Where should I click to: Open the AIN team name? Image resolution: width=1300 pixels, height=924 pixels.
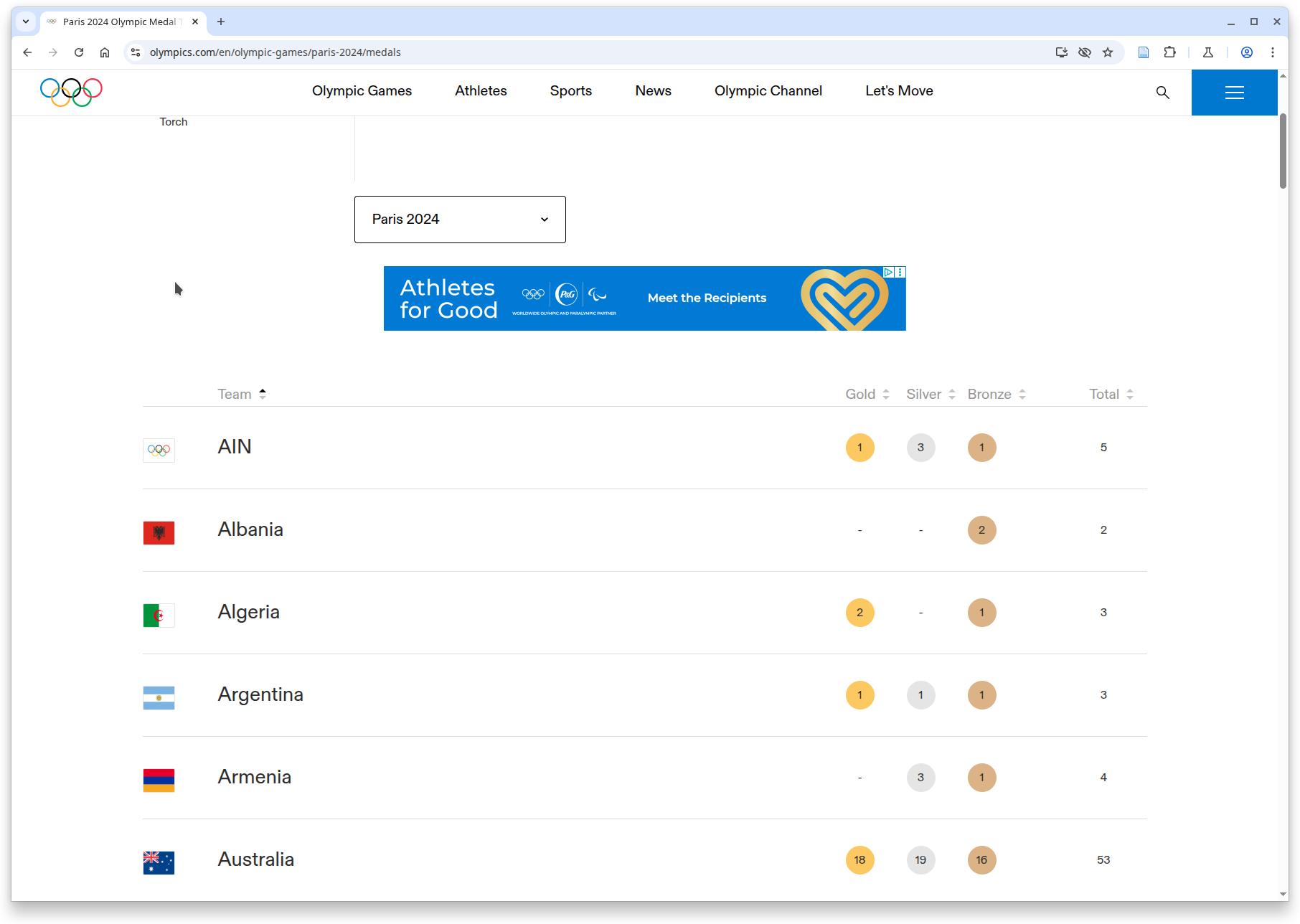click(x=235, y=446)
